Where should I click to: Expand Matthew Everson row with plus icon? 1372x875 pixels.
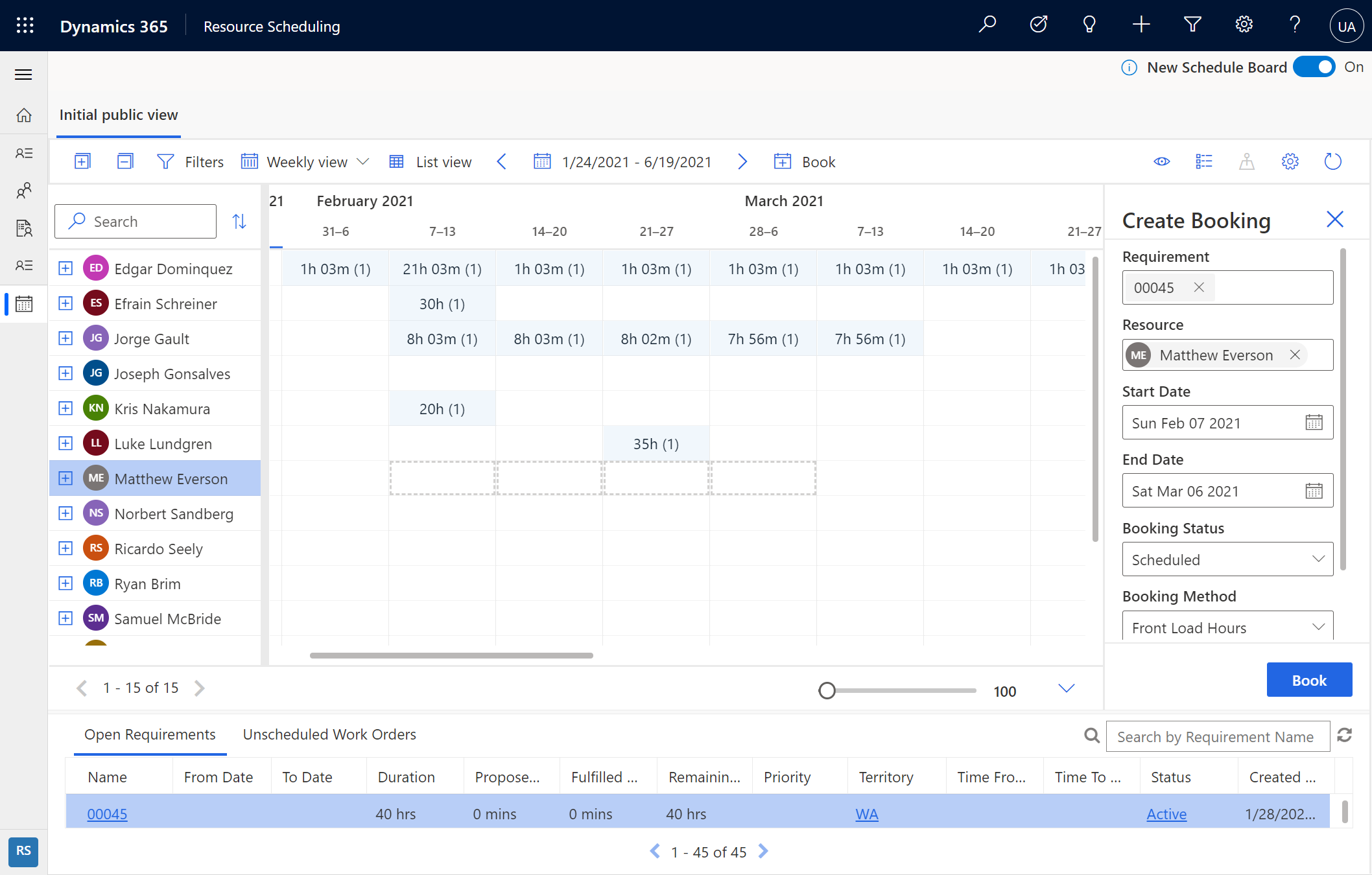[64, 479]
